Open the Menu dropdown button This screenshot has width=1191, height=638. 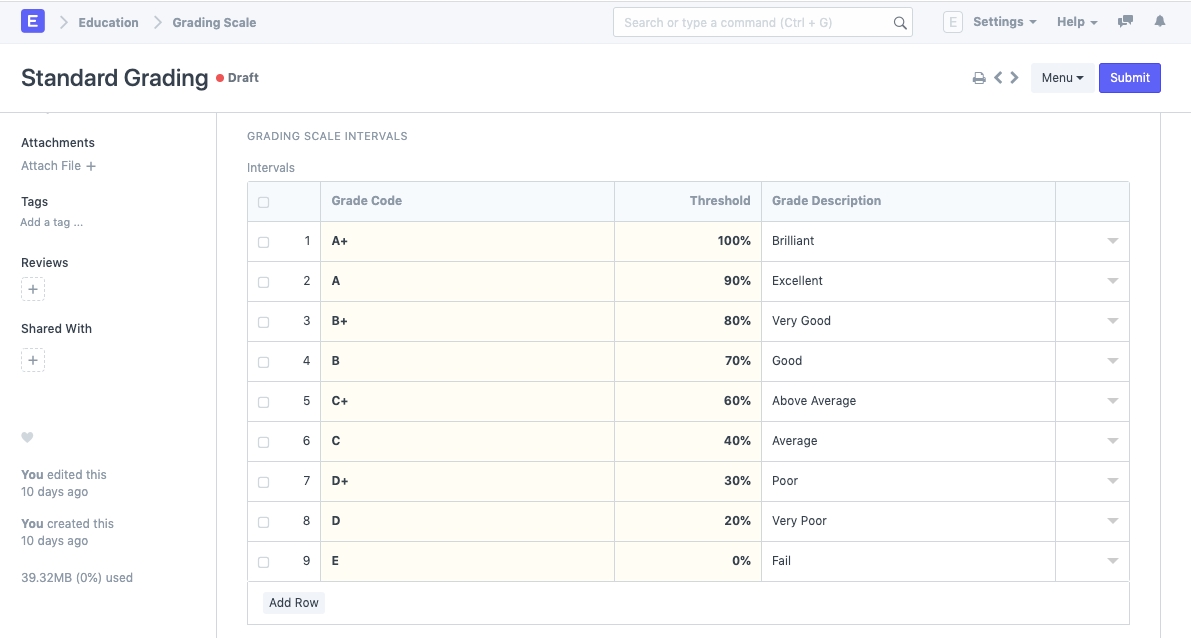pos(1062,78)
